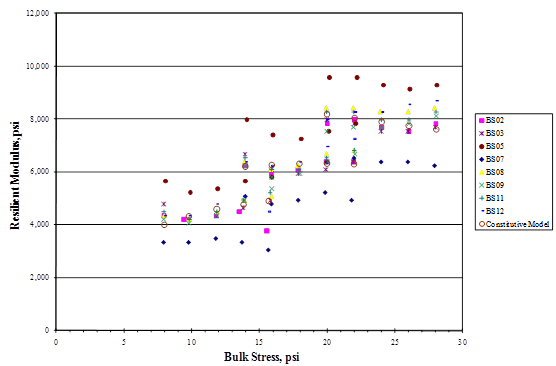Viewport: 556px width, 366px height.
Task: Select the Resilient Modulus, psi axis title
Action: coord(15,176)
